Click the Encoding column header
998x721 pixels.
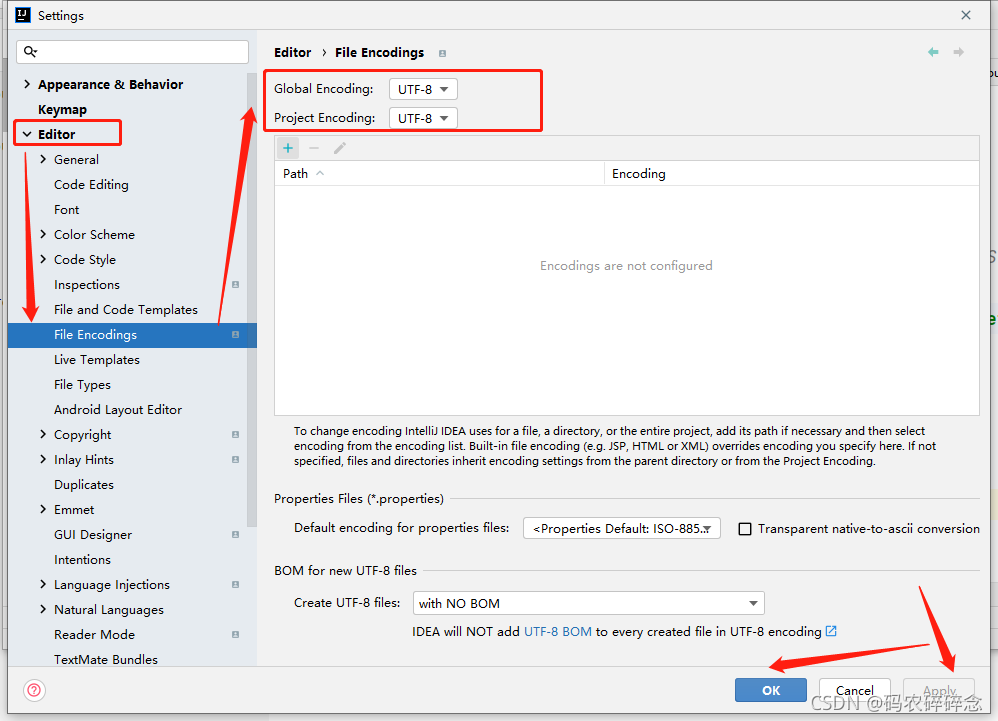pyautogui.click(x=792, y=173)
